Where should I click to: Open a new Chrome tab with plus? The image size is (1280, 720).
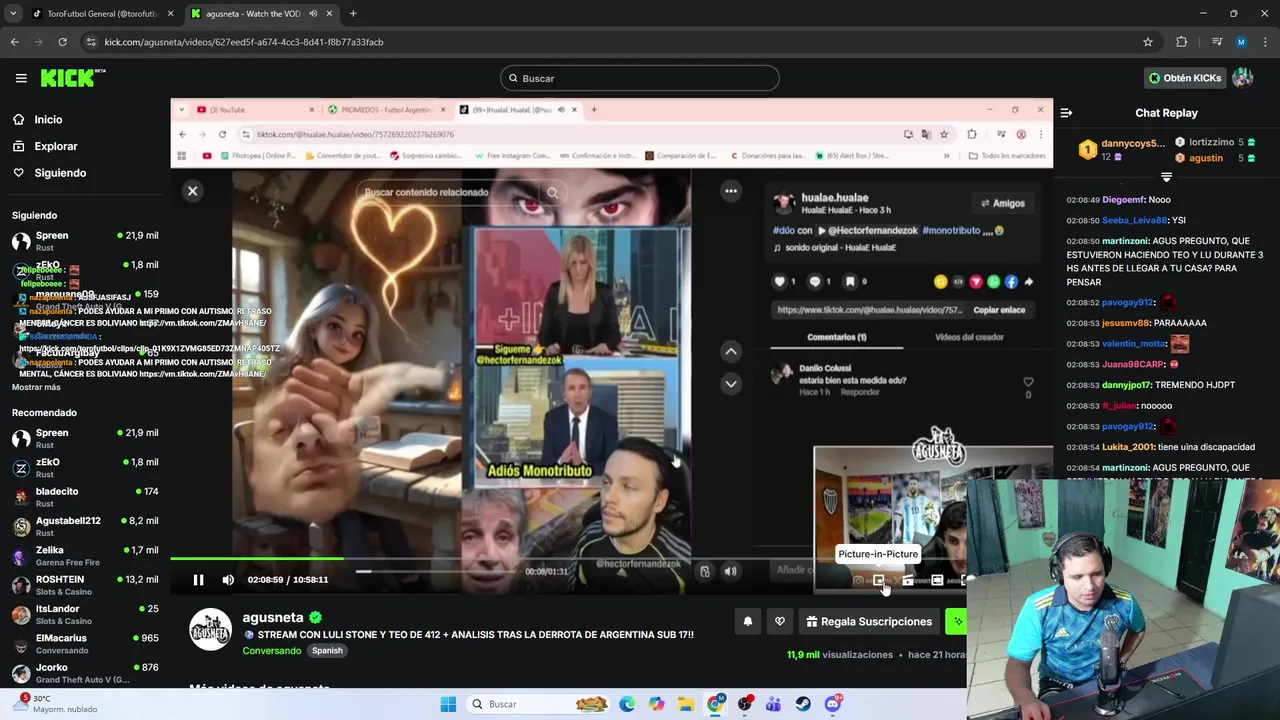(x=353, y=14)
